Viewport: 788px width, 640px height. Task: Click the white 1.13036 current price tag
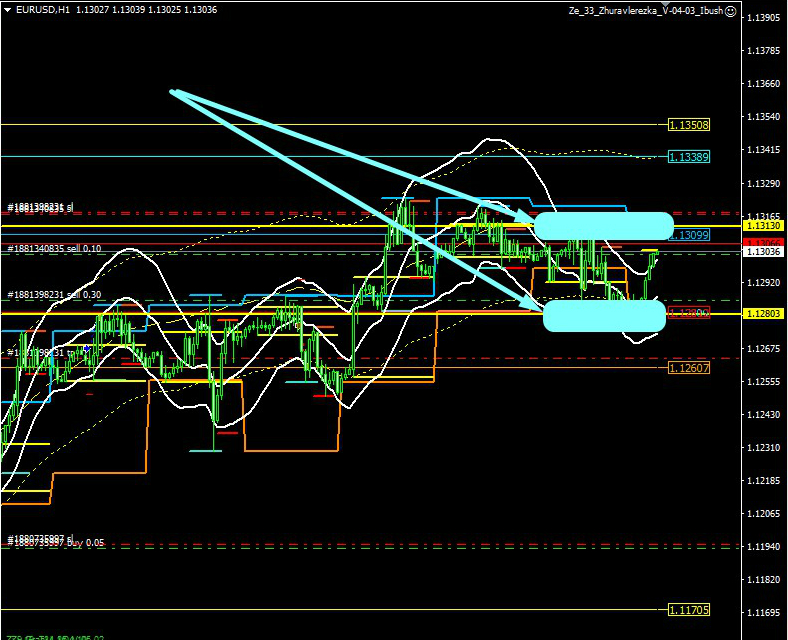point(763,252)
